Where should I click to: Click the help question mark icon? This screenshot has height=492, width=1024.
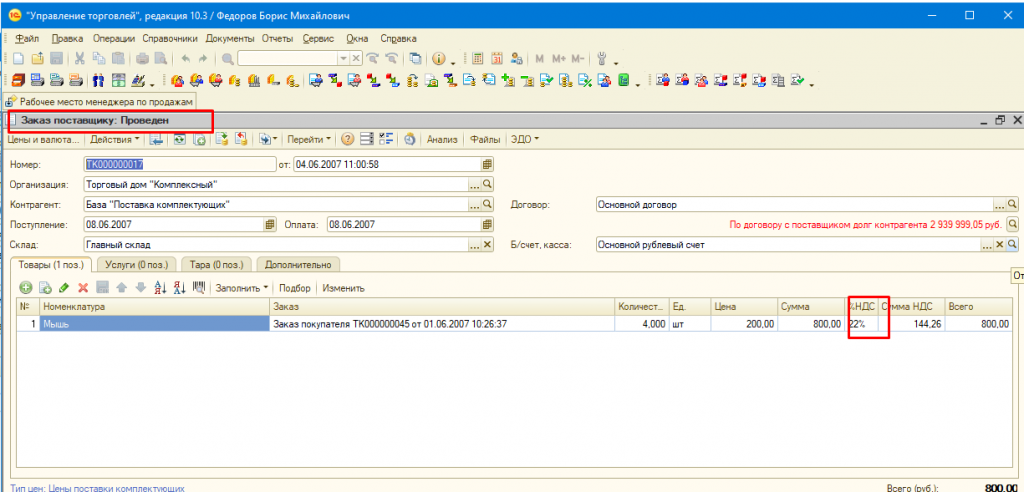point(347,140)
